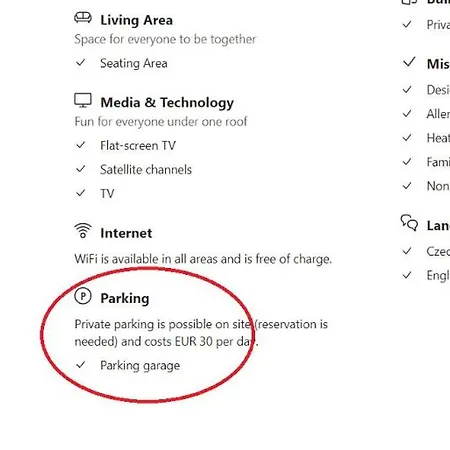This screenshot has width=450, height=450.
Task: Select the Internet section heading
Action: 126,233
